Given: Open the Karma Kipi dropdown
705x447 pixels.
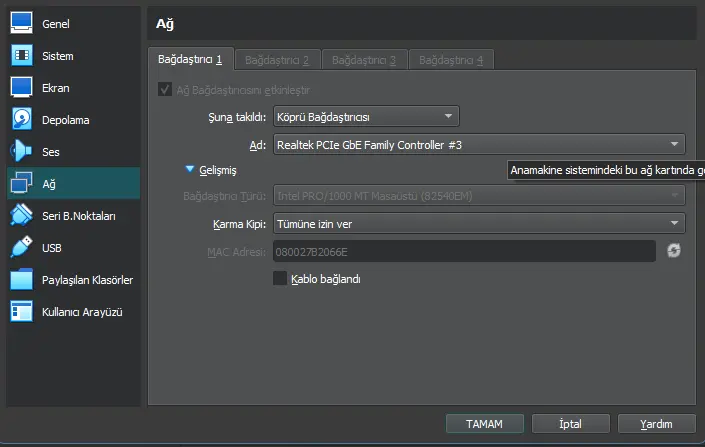Looking at the screenshot, I should (x=478, y=223).
